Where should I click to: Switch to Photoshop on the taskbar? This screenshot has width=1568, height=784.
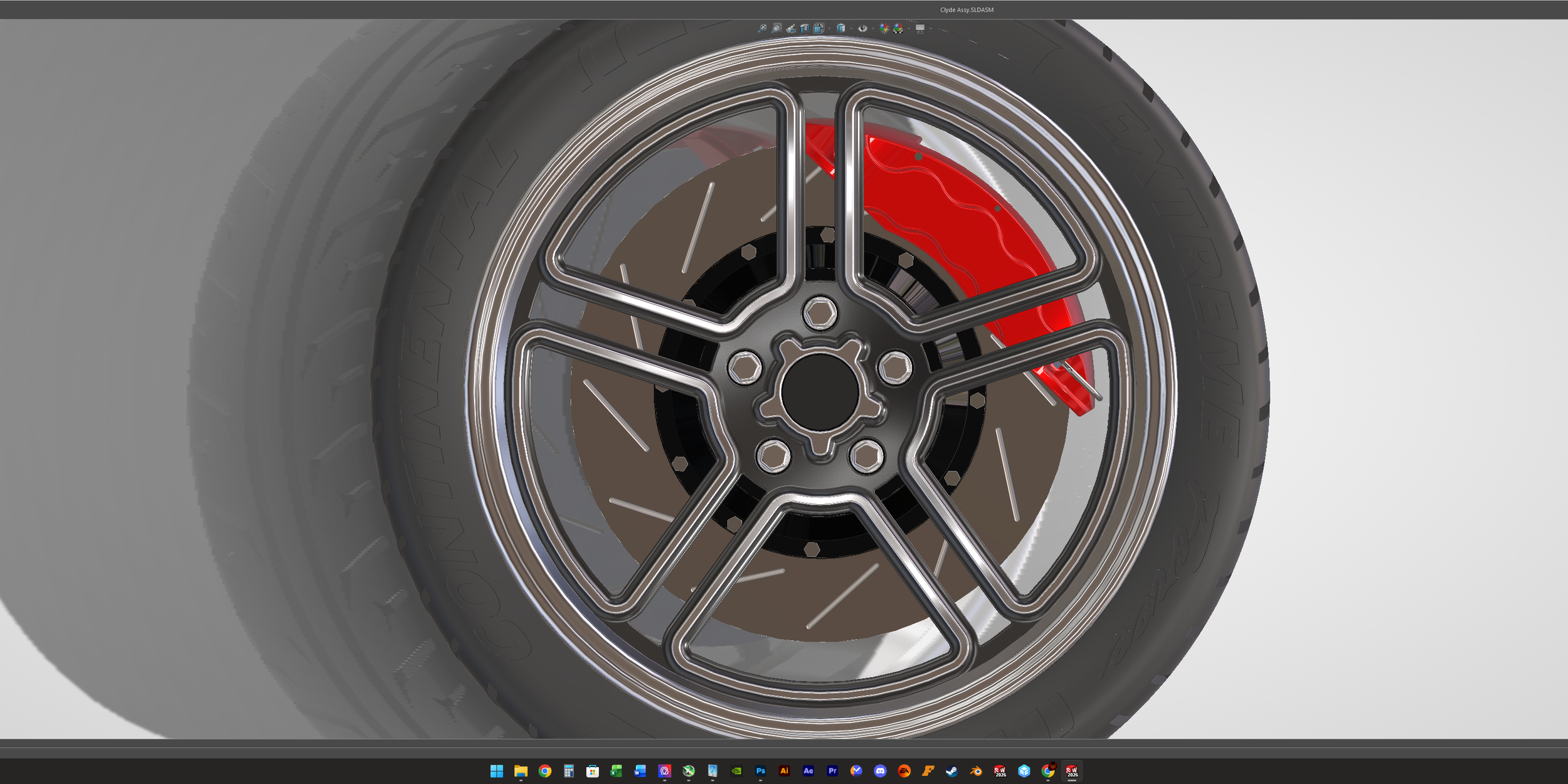(x=760, y=771)
